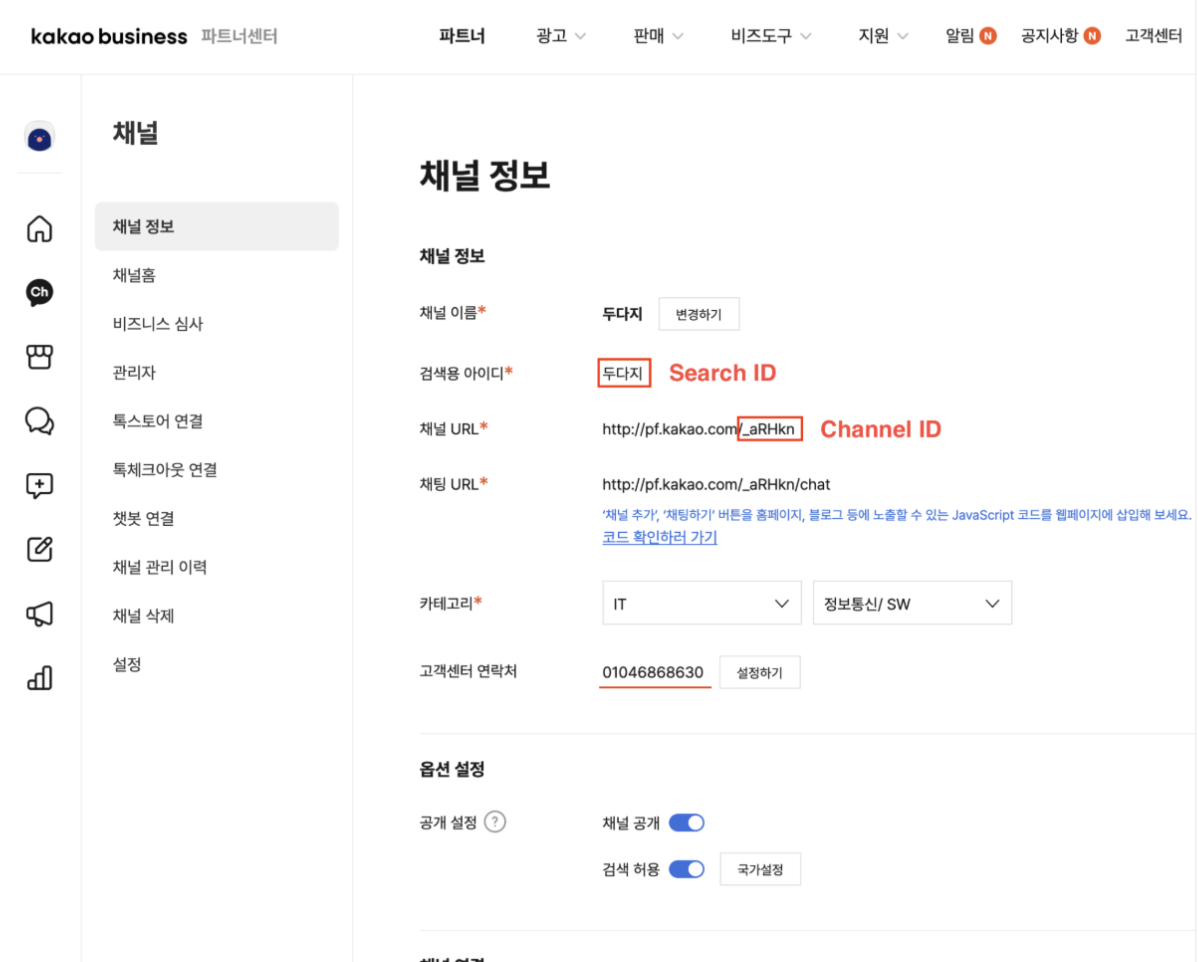Select 채널 관리 이력 in the side menu

160,567
